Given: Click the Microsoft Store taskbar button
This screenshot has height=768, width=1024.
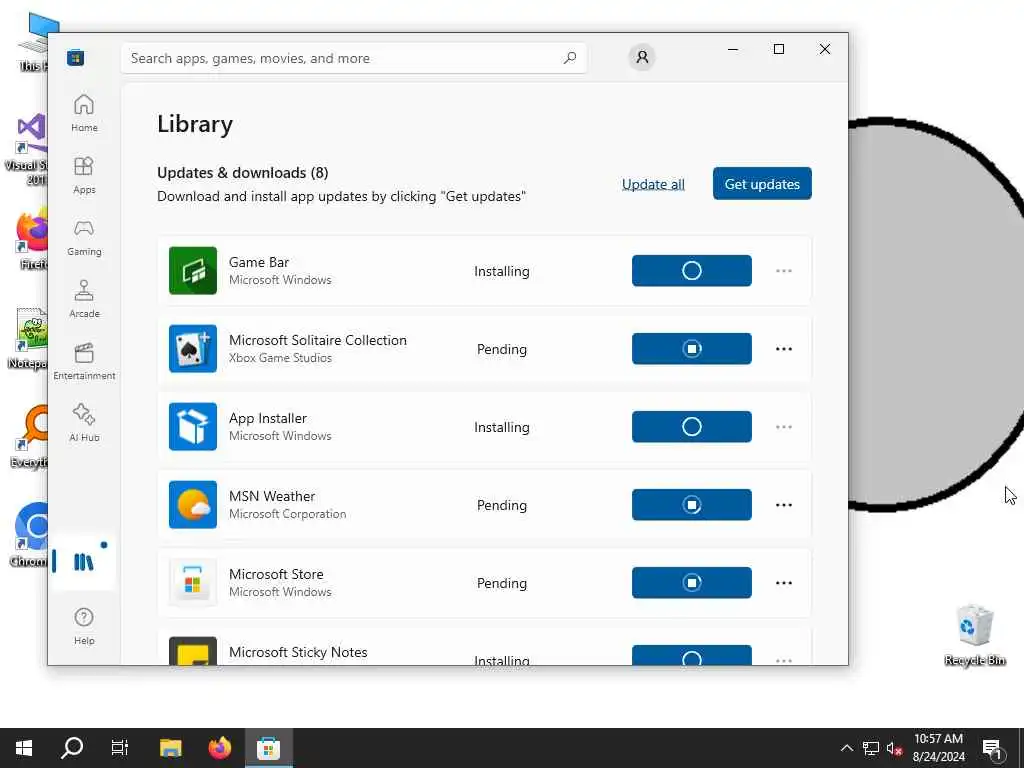Looking at the screenshot, I should point(268,748).
